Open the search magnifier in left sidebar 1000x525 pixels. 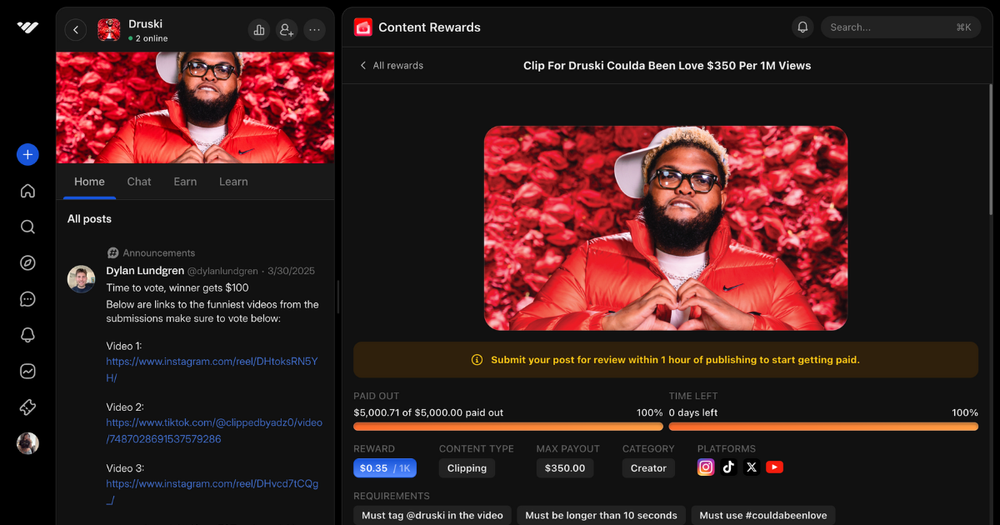(28, 227)
